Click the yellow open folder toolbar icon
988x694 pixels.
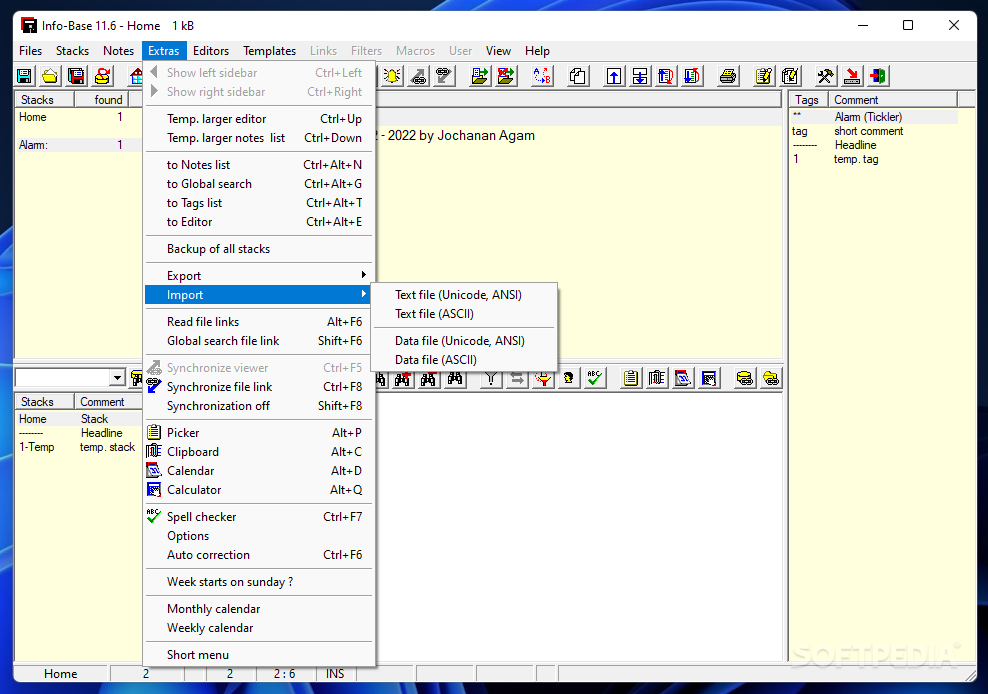tap(50, 76)
